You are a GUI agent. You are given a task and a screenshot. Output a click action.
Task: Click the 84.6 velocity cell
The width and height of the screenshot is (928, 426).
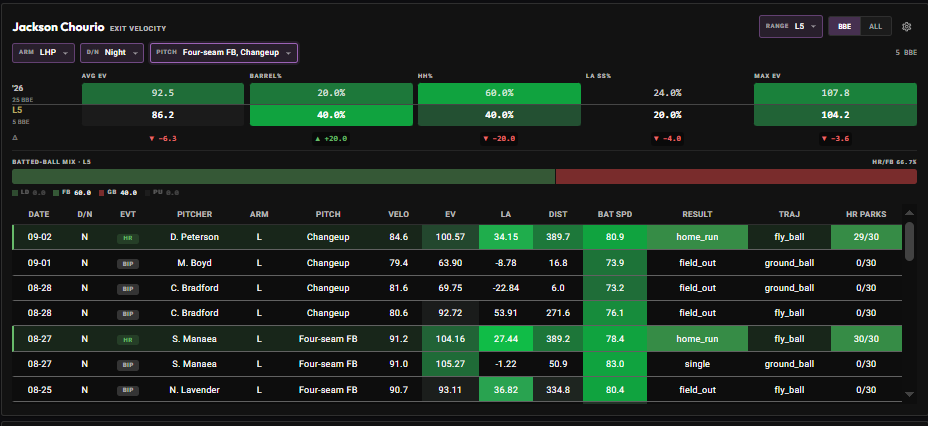[398, 237]
